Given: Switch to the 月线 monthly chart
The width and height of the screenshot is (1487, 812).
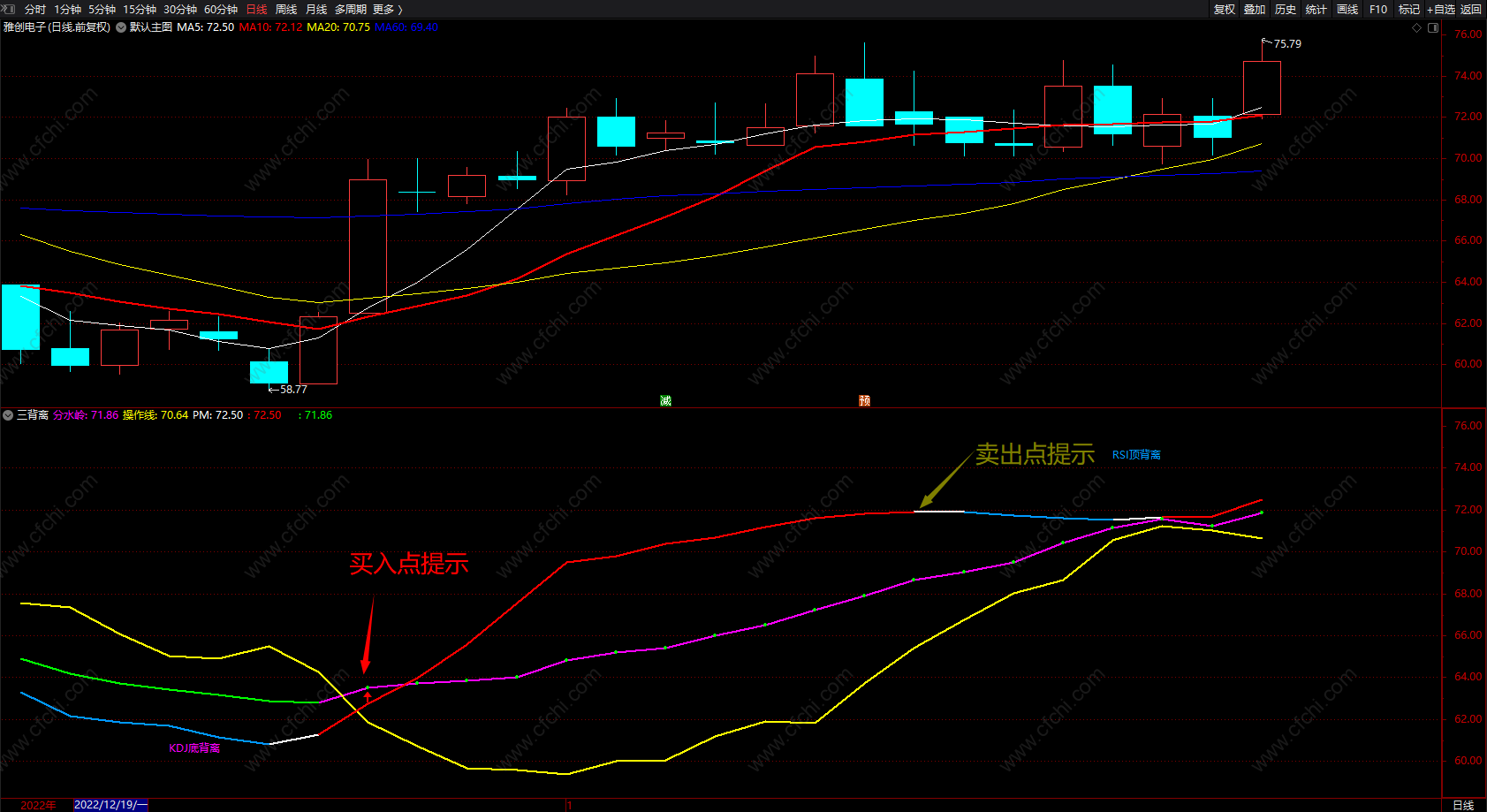Looking at the screenshot, I should coord(316,9).
